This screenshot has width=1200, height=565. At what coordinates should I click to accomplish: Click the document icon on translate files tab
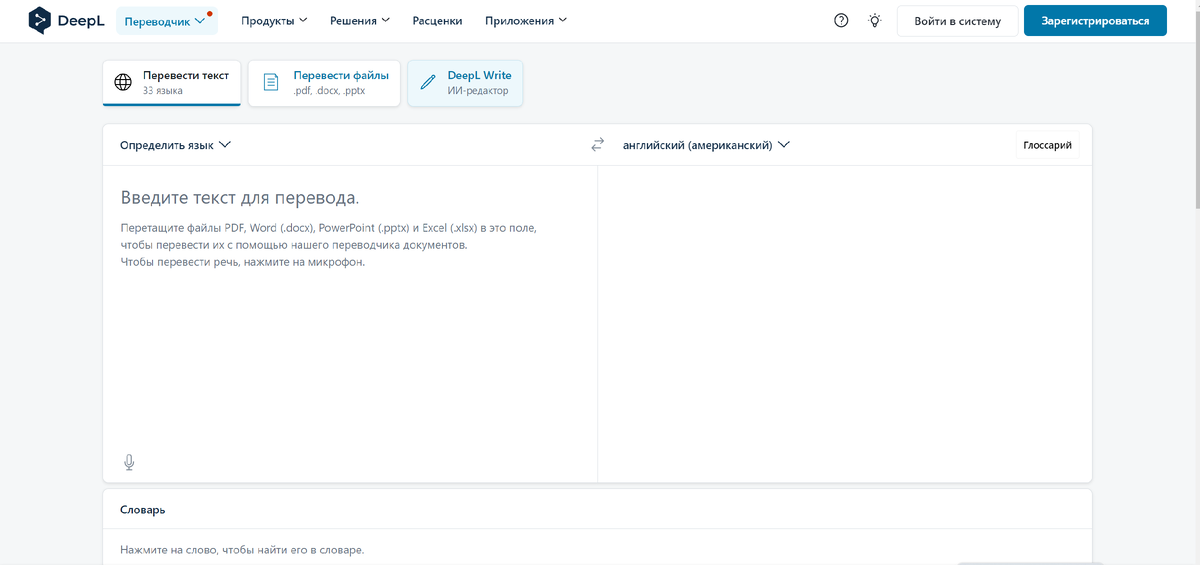pyautogui.click(x=270, y=83)
